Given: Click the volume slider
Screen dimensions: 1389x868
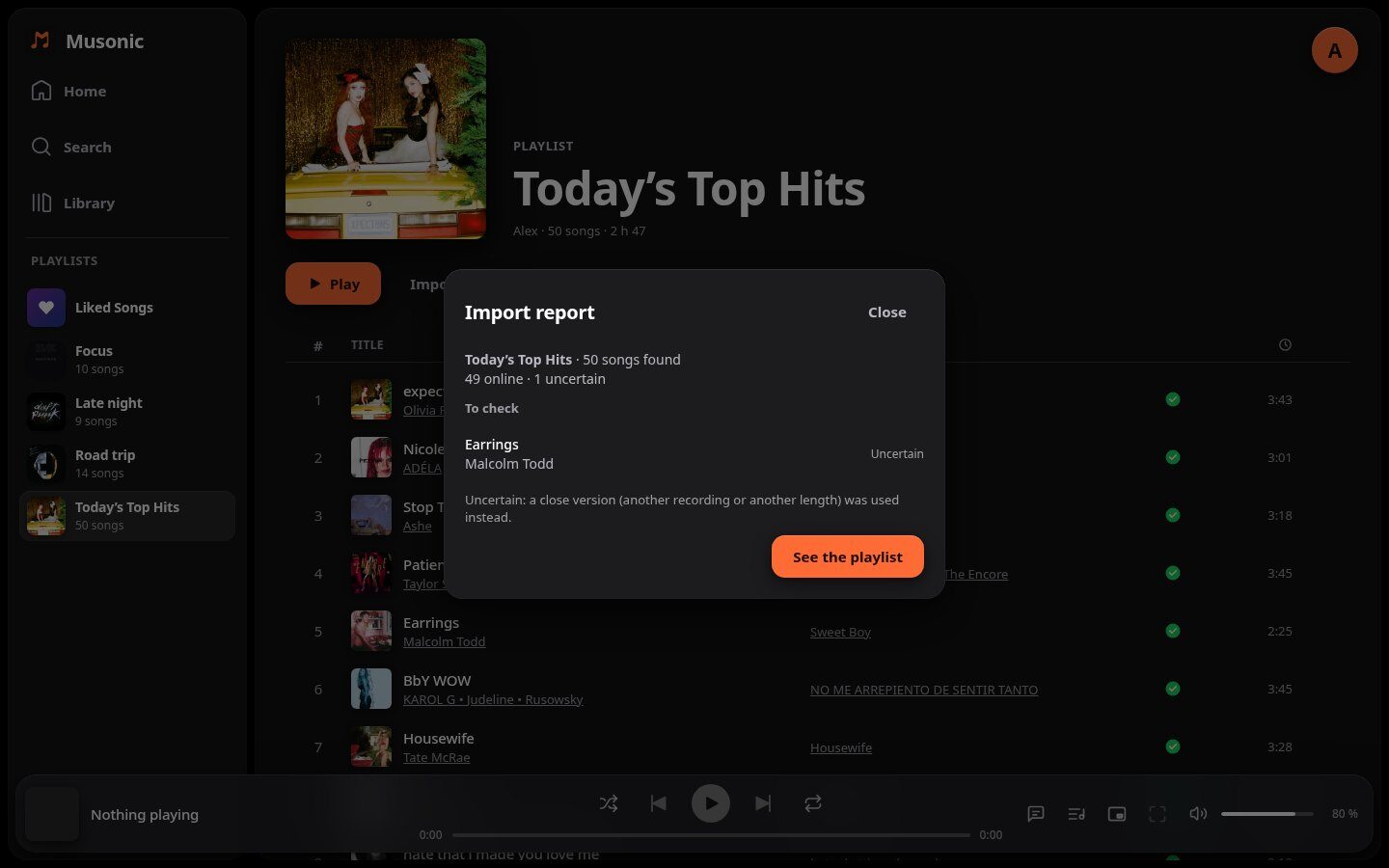Looking at the screenshot, I should [x=1267, y=814].
